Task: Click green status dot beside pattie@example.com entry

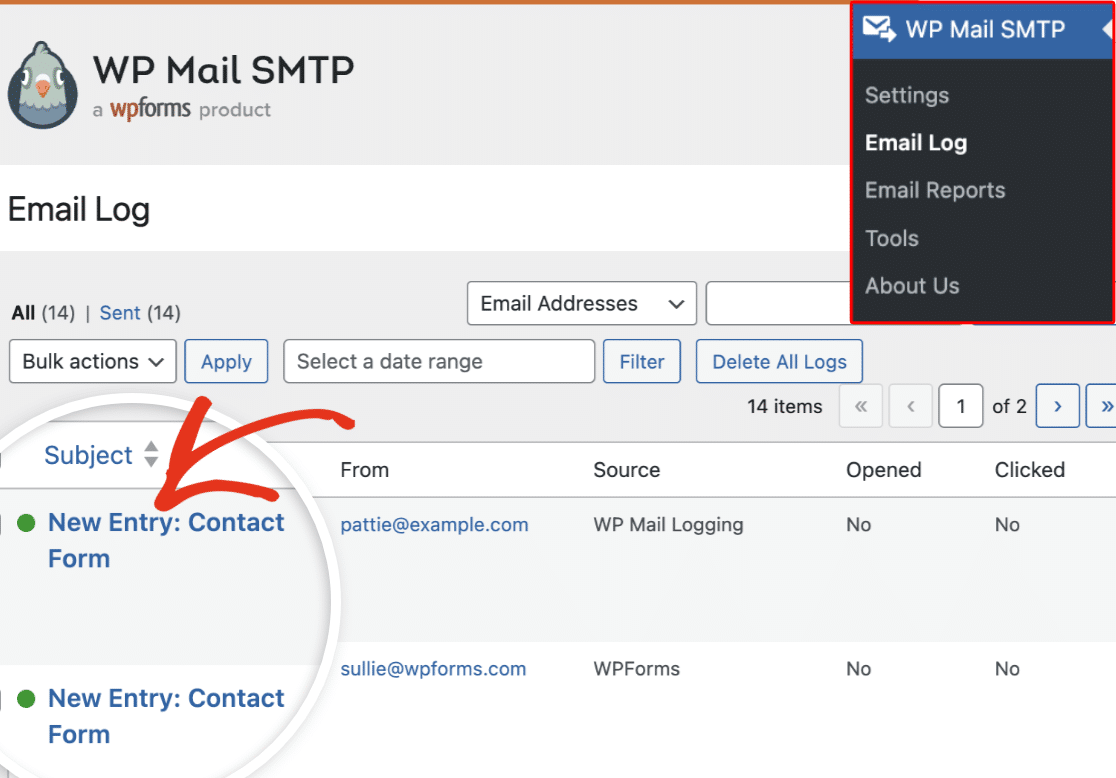Action: tap(26, 523)
